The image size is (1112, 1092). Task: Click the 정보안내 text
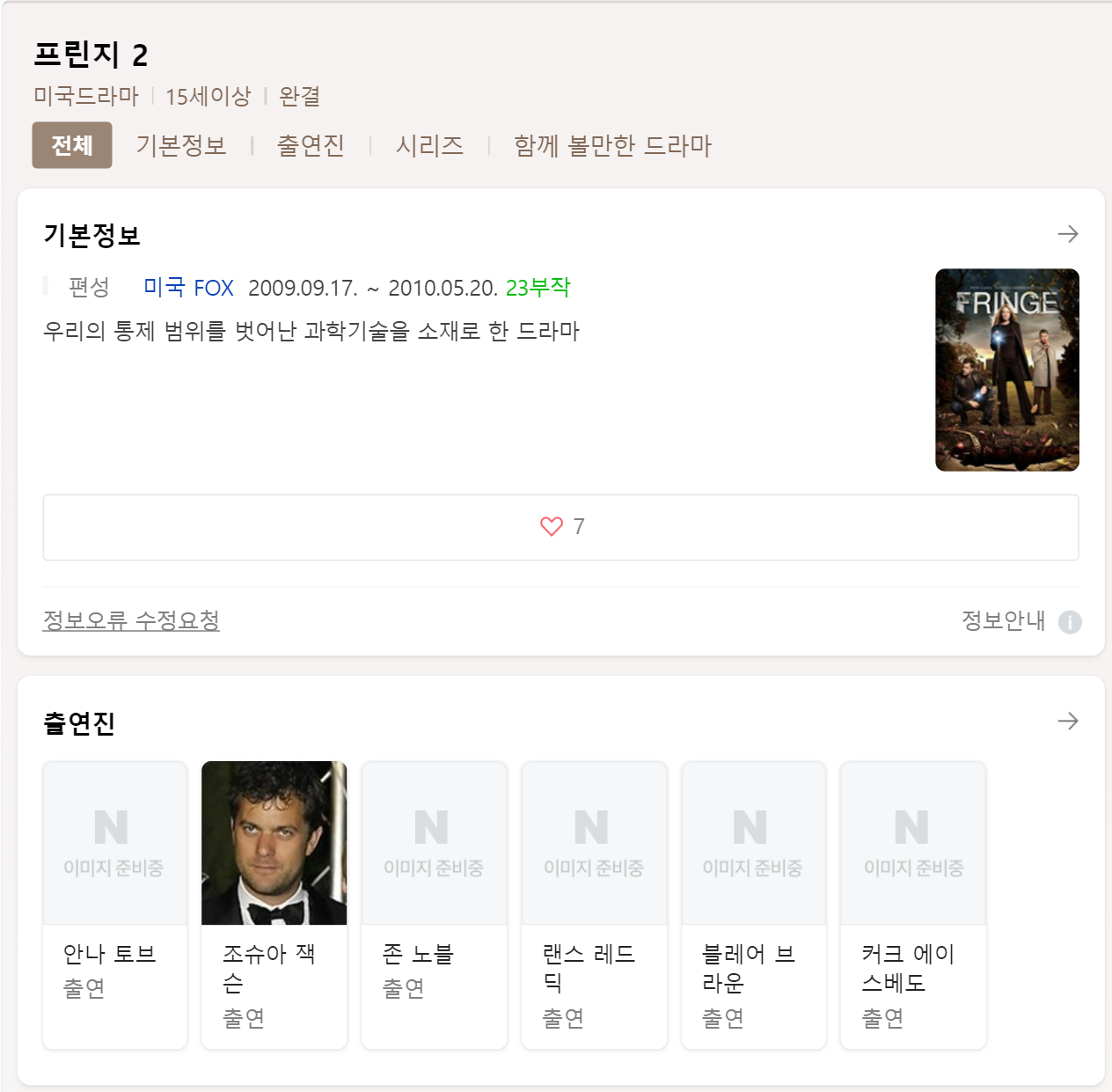coord(1004,620)
